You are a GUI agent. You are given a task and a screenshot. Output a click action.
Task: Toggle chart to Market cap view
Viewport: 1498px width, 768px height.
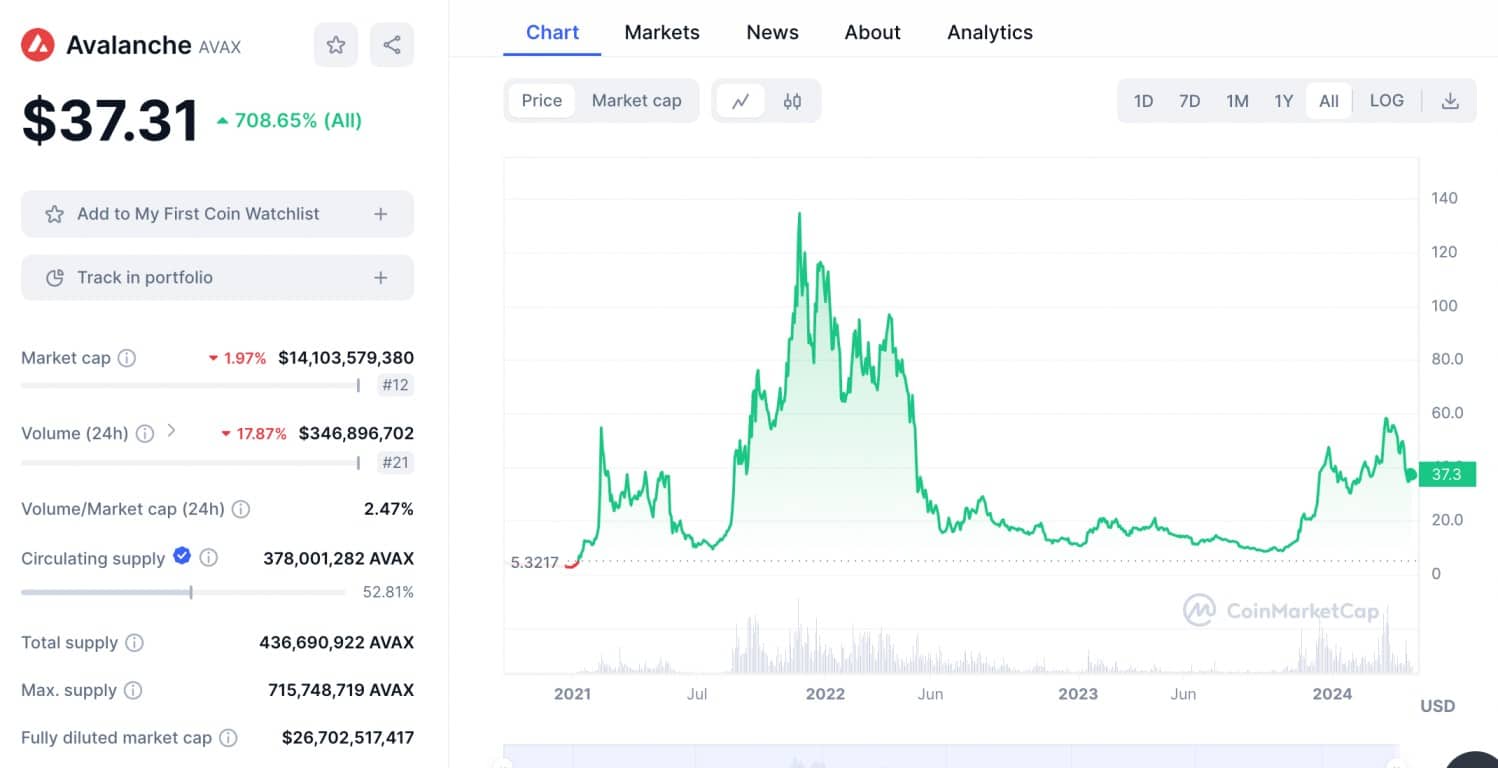point(637,101)
